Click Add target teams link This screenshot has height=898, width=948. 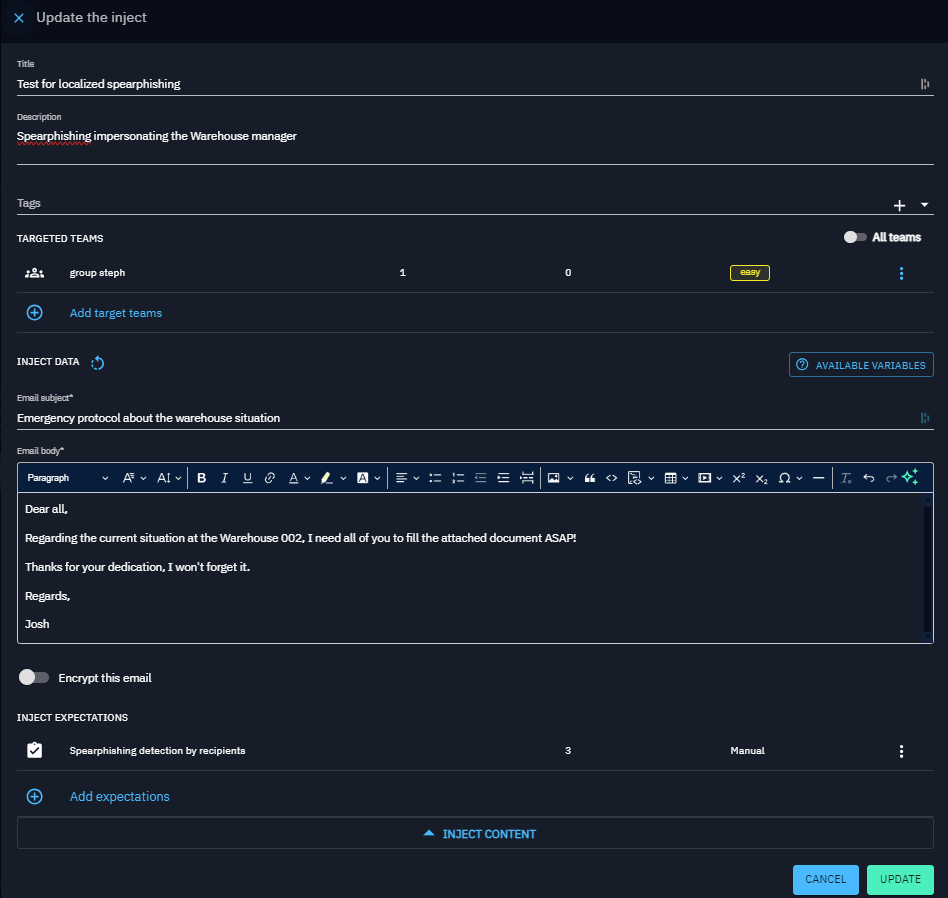(115, 313)
